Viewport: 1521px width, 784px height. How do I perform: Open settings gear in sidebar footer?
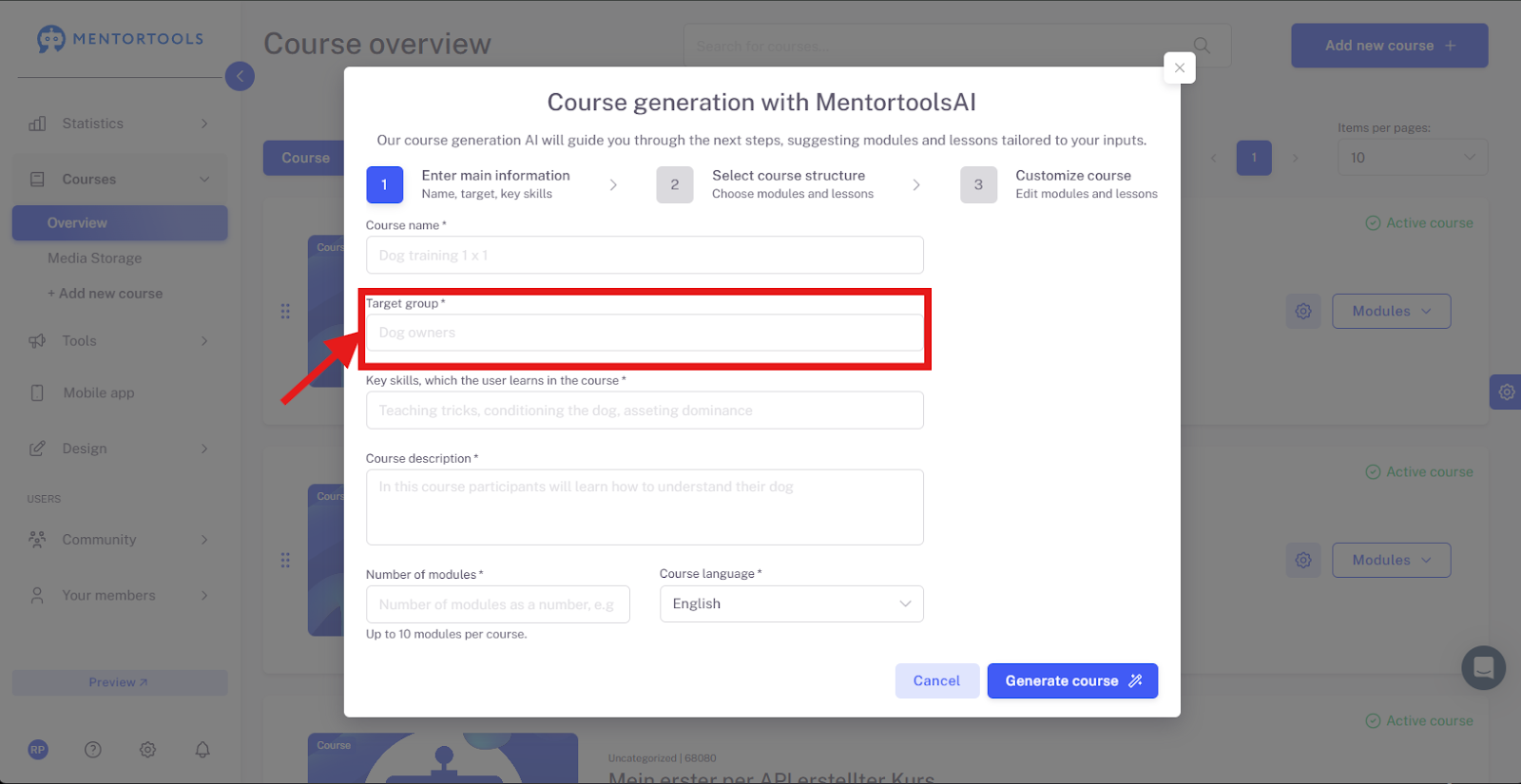tap(148, 750)
